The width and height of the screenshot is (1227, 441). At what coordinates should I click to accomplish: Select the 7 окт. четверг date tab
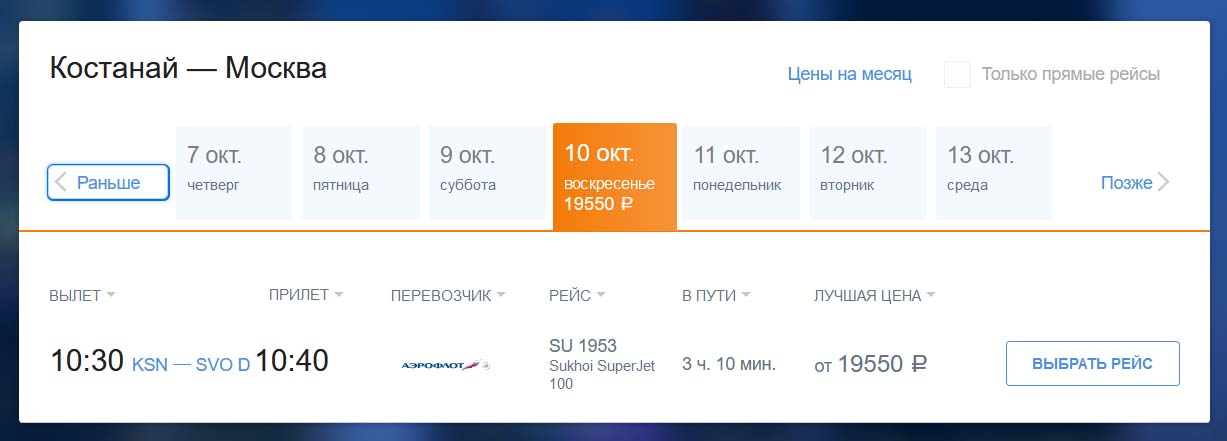tap(234, 173)
